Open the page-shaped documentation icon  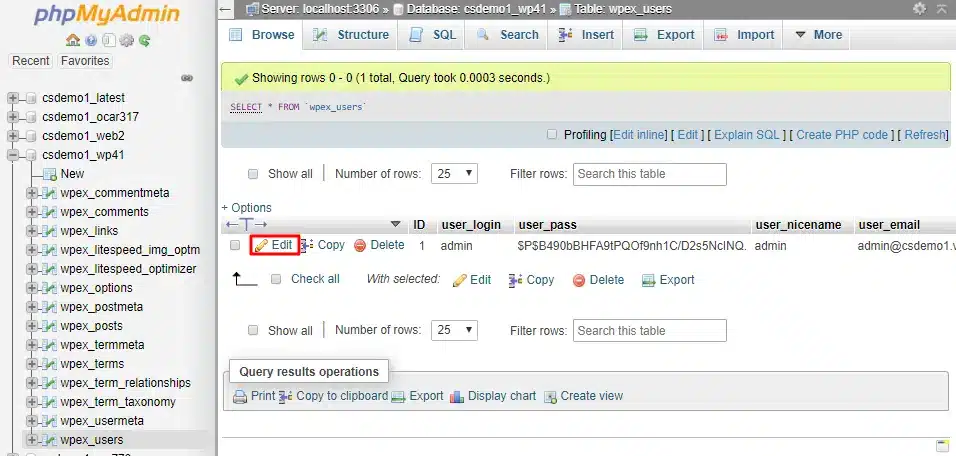(x=109, y=41)
